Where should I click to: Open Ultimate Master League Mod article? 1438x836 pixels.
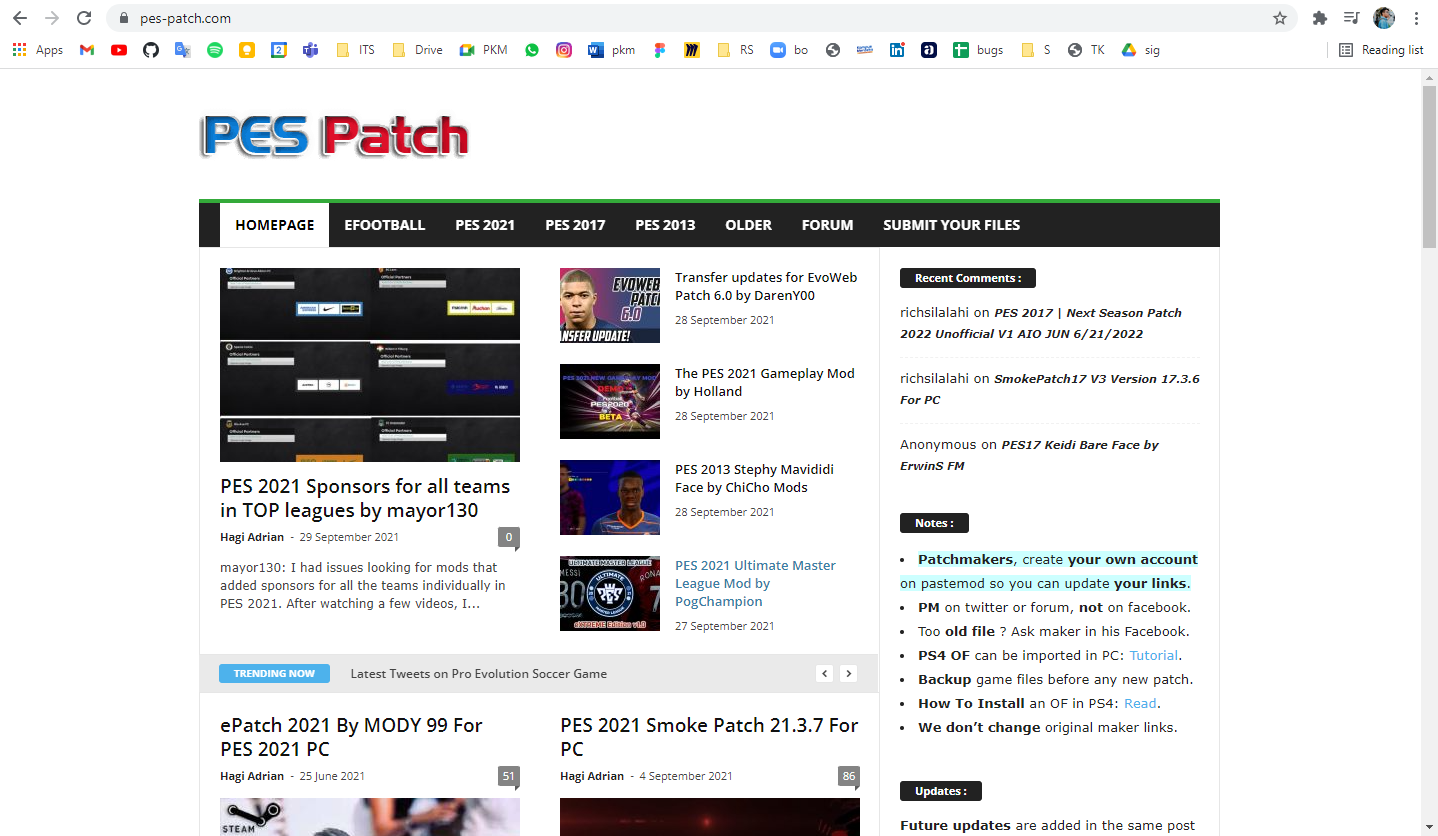[755, 583]
